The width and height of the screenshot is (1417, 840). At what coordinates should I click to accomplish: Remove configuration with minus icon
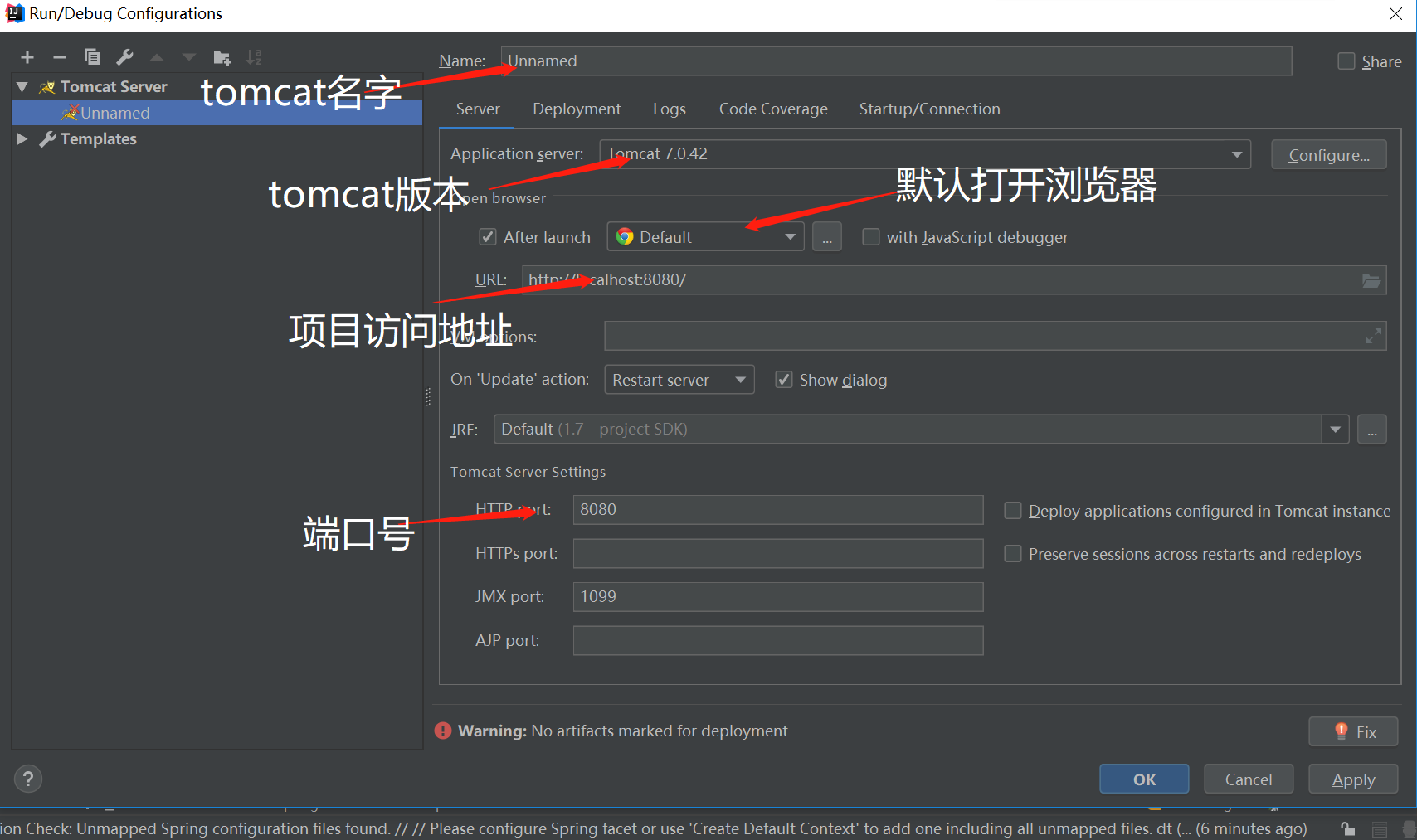(x=59, y=57)
